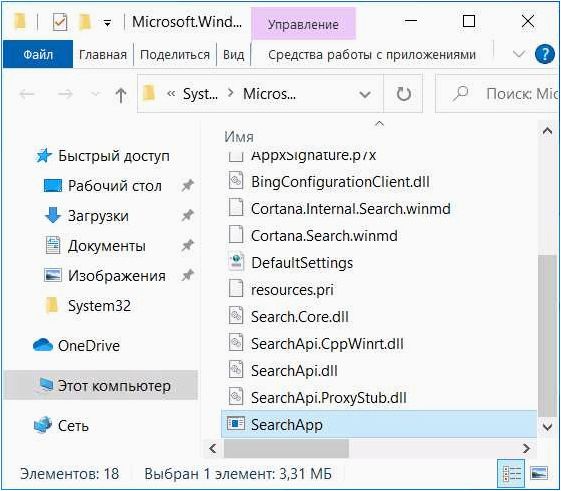Select the resources.pri file
Screen dimensions: 561x491
pos(292,290)
